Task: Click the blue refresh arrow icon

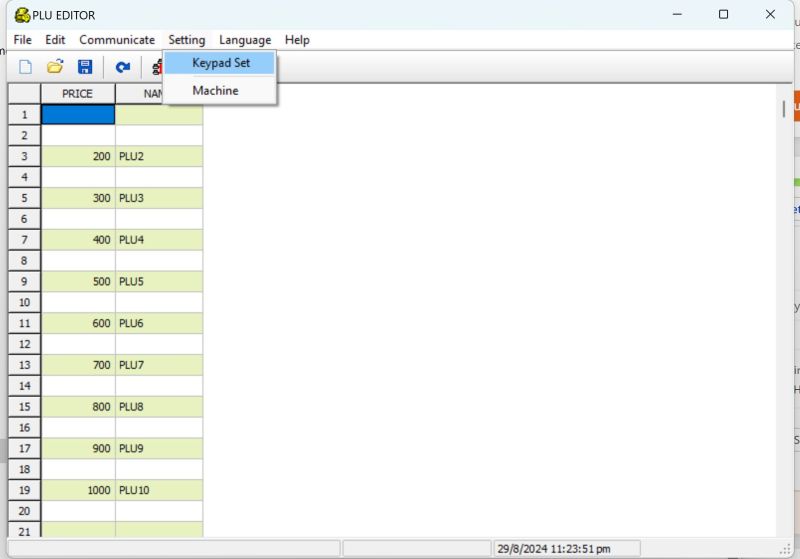Action: [122, 67]
